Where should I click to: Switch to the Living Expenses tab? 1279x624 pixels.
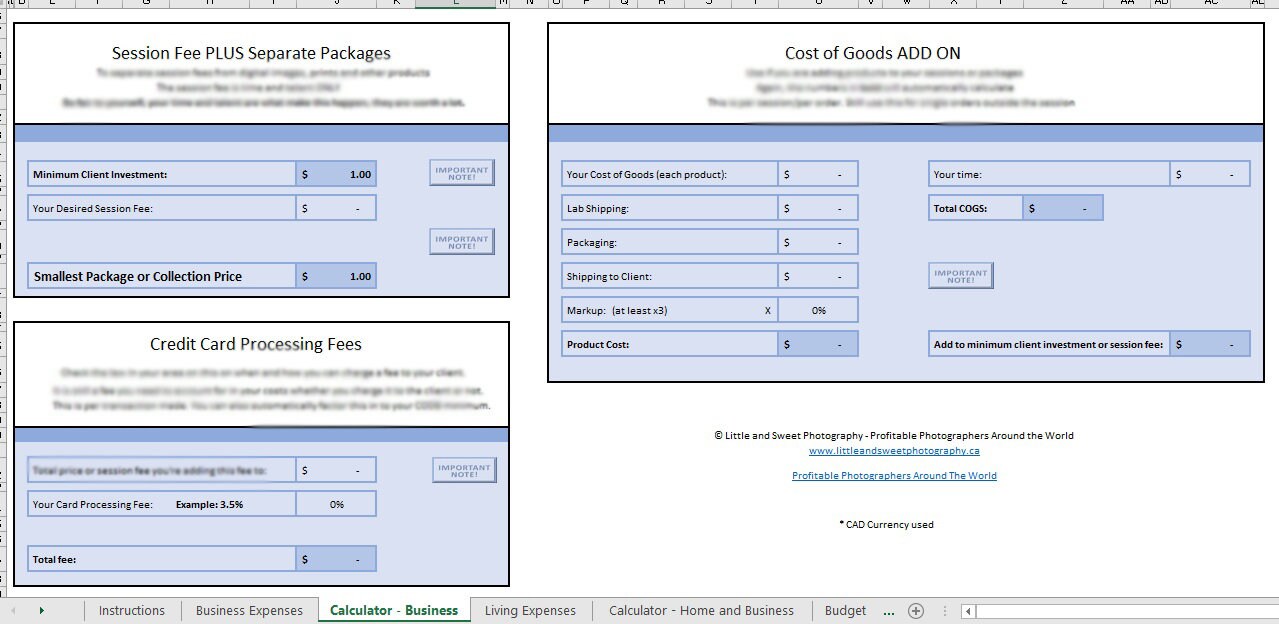(530, 610)
